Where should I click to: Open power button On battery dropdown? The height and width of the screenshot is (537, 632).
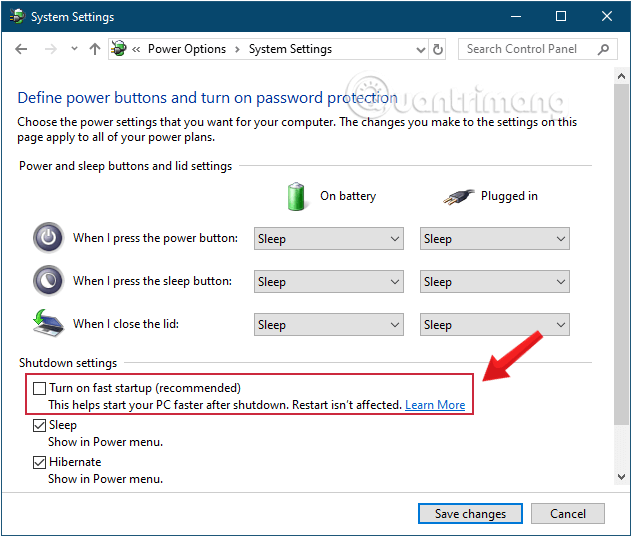point(328,239)
